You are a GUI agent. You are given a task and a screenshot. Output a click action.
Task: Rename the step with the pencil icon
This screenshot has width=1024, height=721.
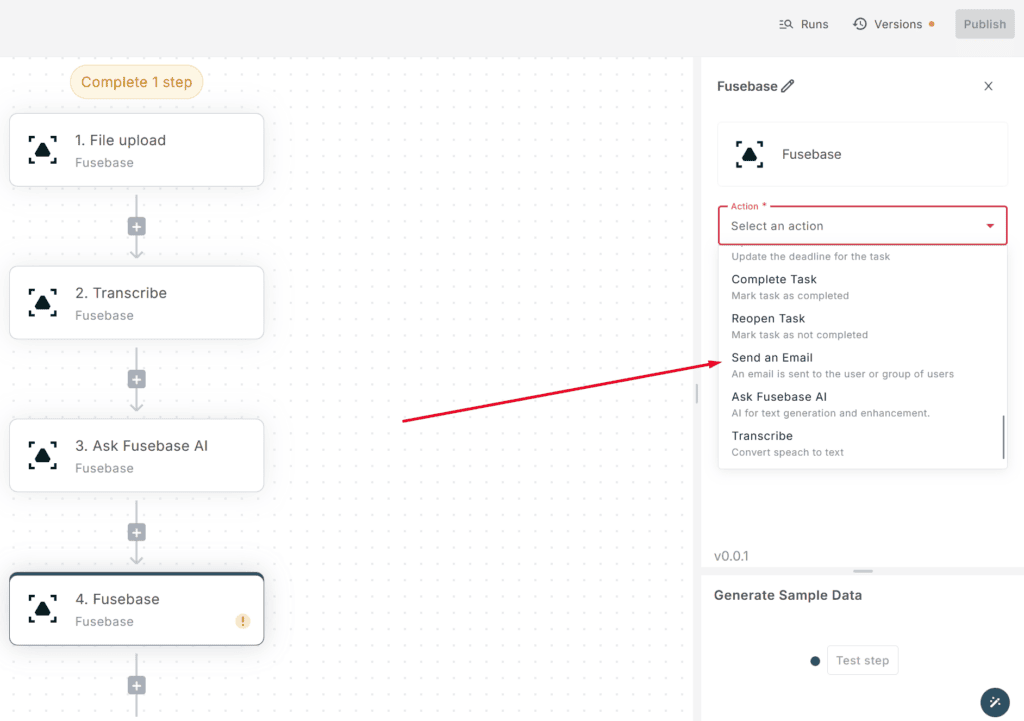point(788,86)
